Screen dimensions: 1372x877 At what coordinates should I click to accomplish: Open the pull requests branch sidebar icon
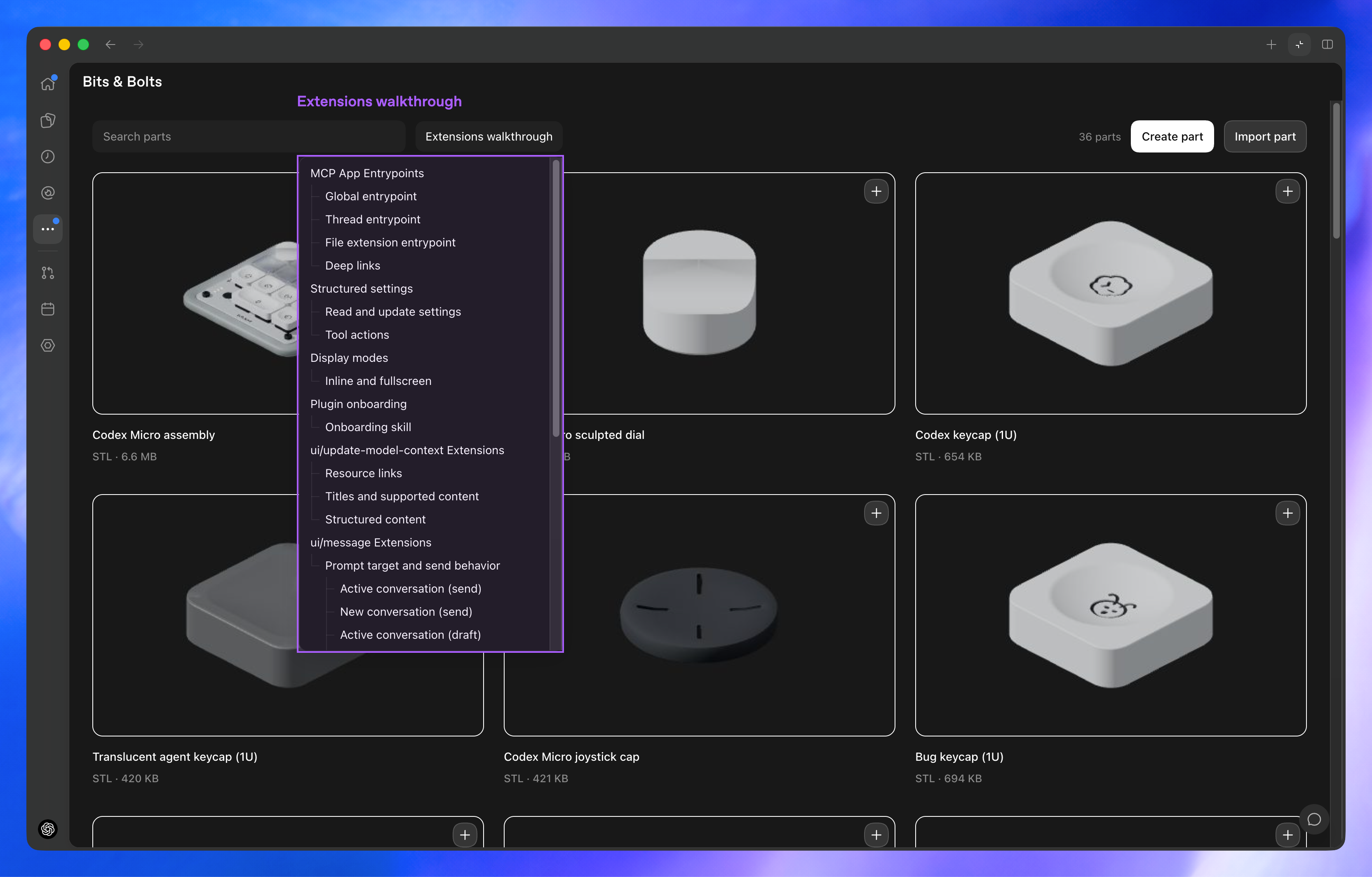tap(48, 273)
